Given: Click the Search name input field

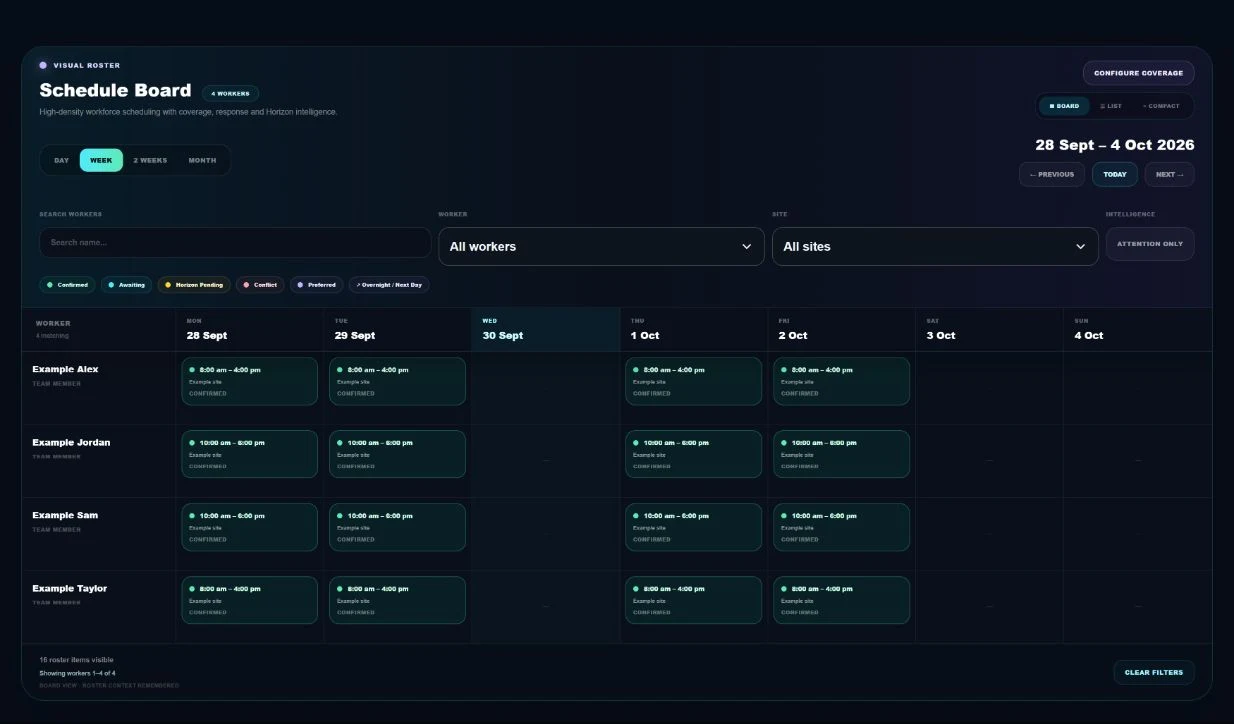Looking at the screenshot, I should click(x=235, y=243).
